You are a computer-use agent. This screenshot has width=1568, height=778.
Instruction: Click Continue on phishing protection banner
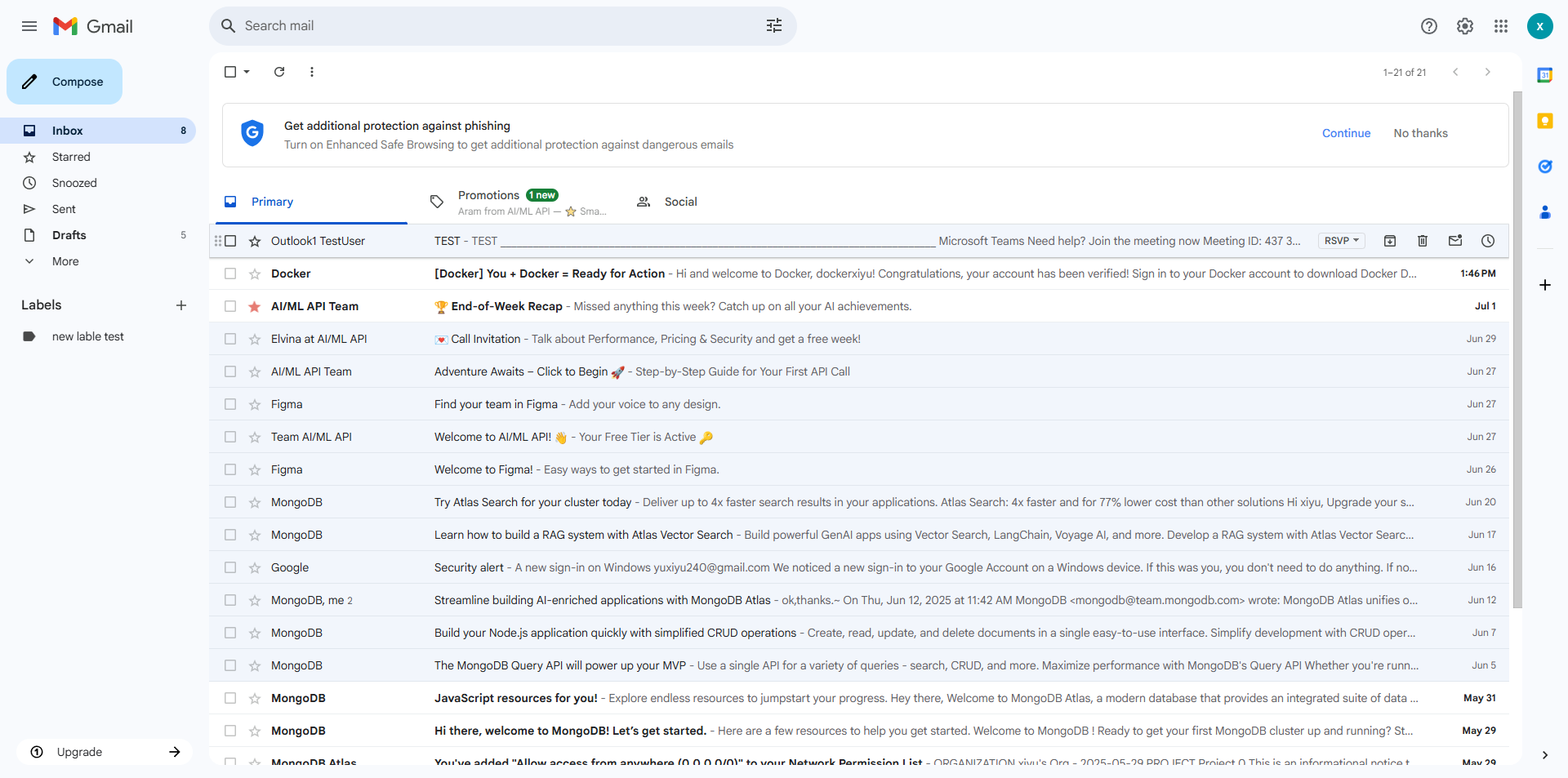pyautogui.click(x=1346, y=133)
